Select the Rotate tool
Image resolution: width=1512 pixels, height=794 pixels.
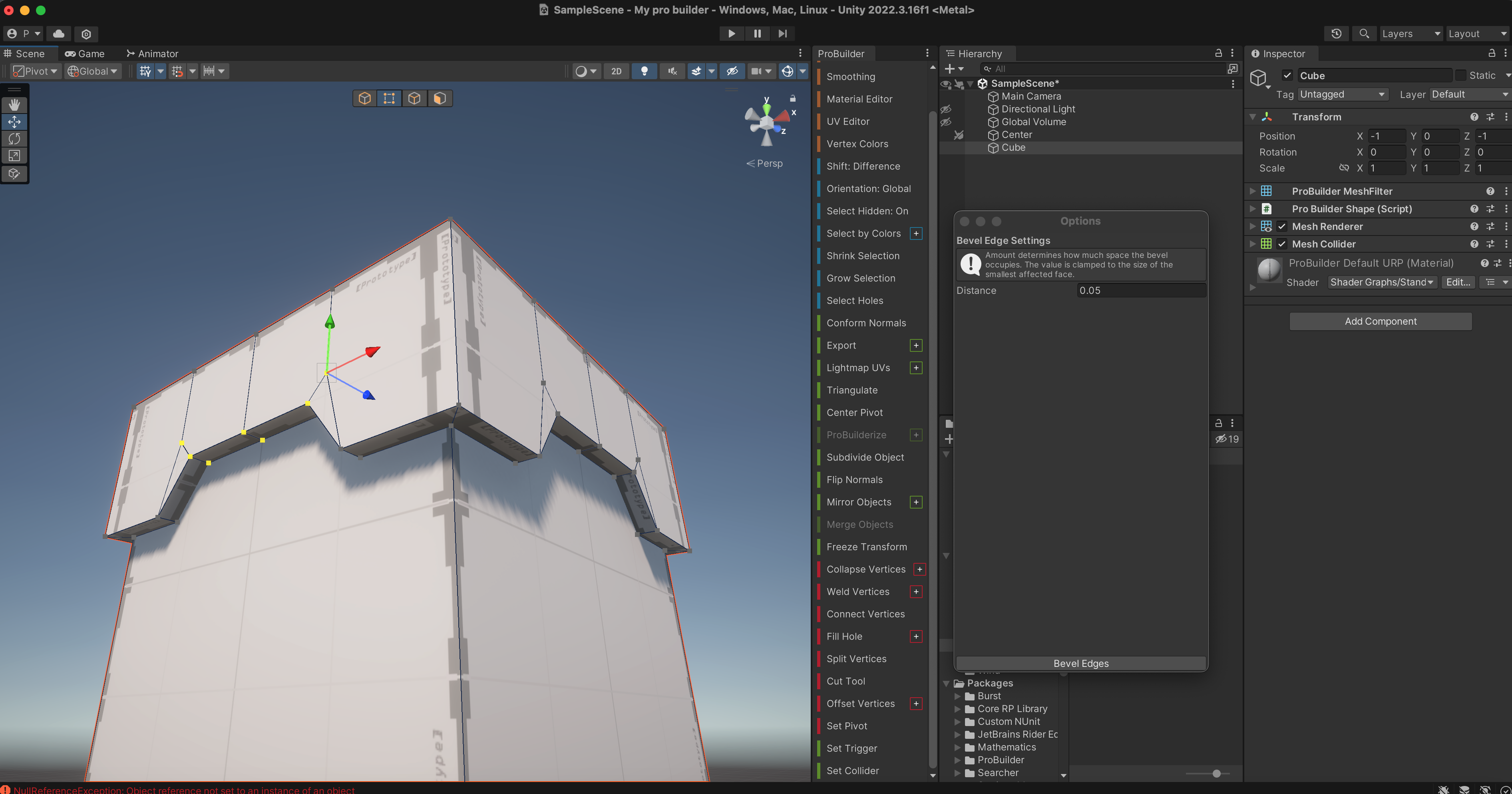[14, 139]
